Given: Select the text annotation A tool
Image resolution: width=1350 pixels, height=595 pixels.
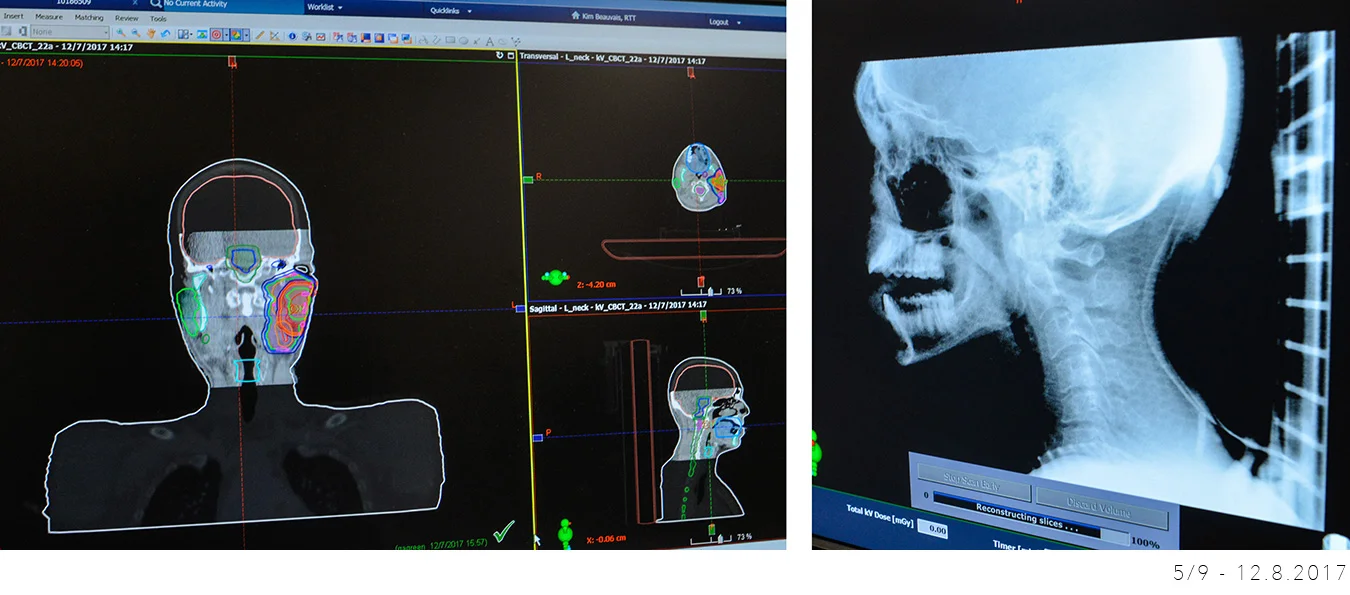Looking at the screenshot, I should [x=489, y=41].
